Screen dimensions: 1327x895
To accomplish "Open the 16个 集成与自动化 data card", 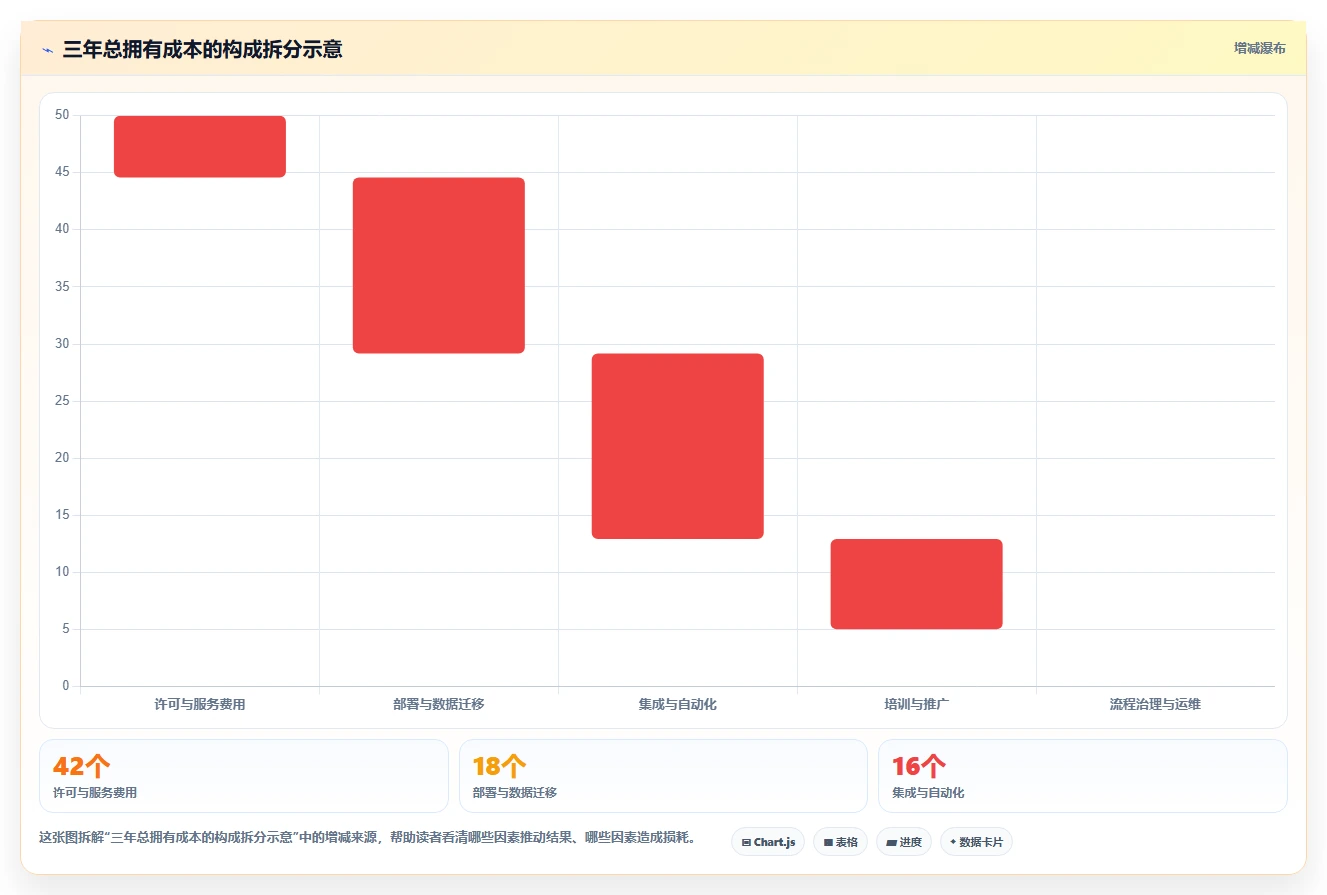I will tap(1083, 776).
